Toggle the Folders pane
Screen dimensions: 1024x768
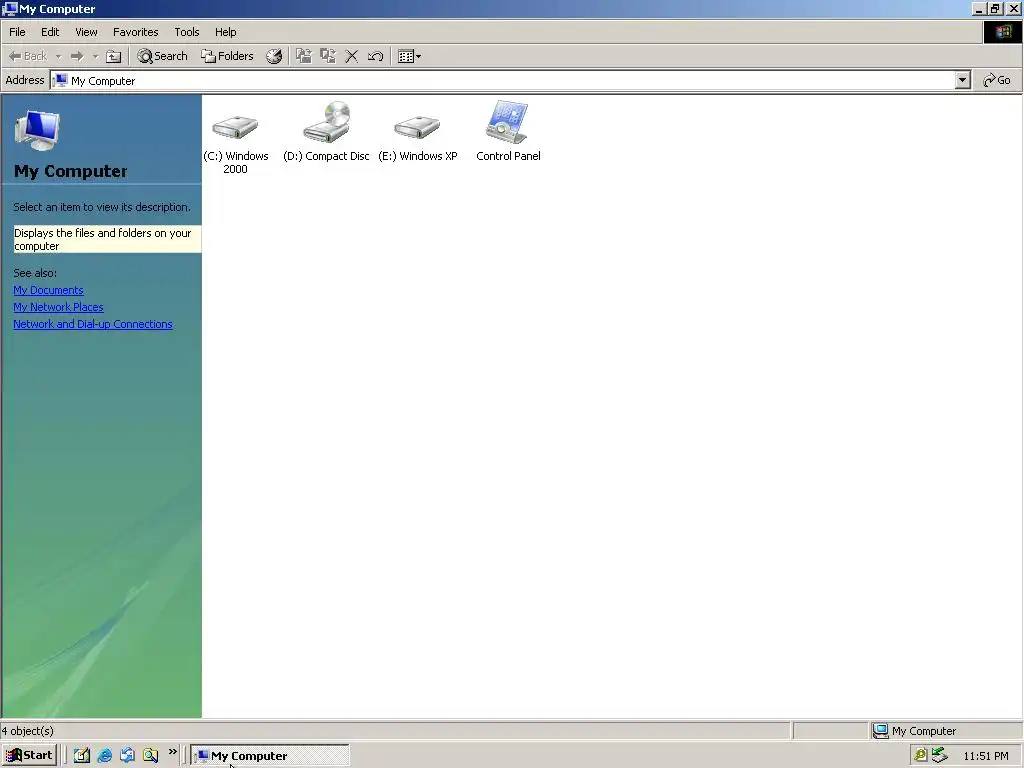(x=227, y=56)
